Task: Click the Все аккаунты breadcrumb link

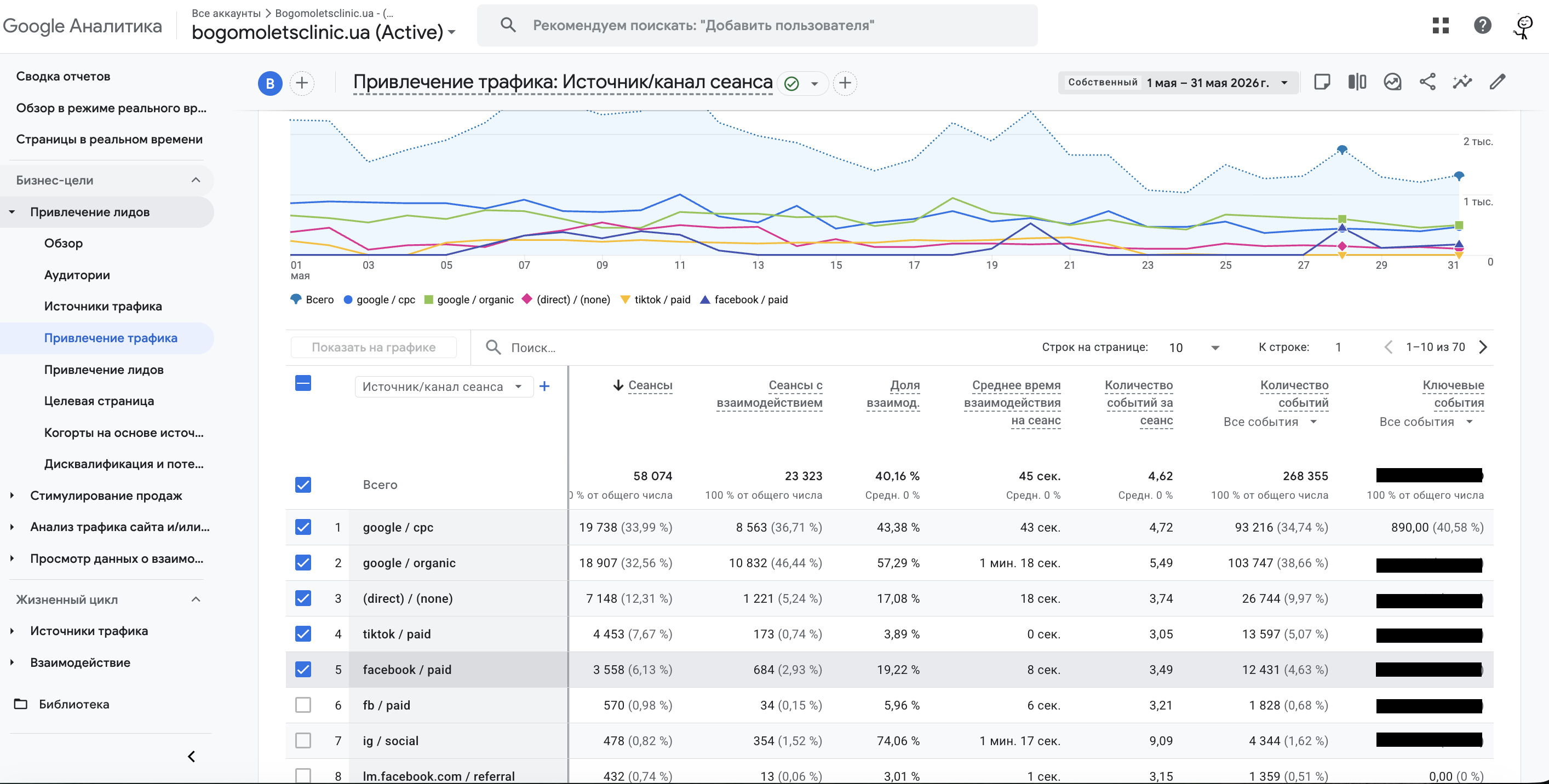Action: point(226,13)
